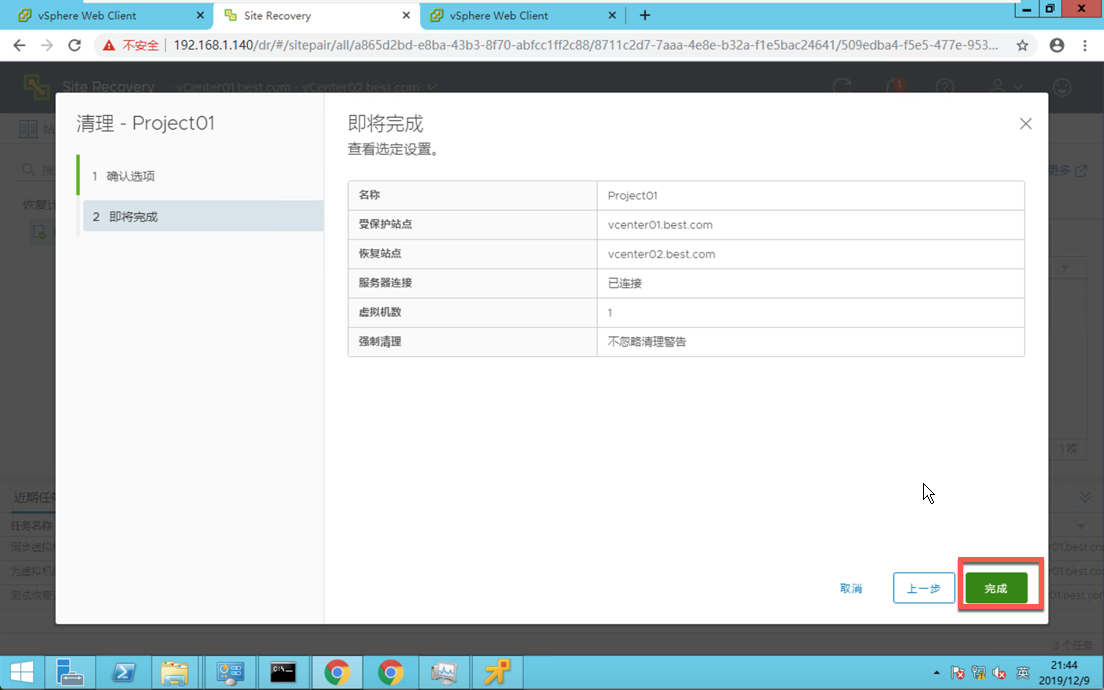Open a new browser tab with the plus icon

[x=645, y=15]
